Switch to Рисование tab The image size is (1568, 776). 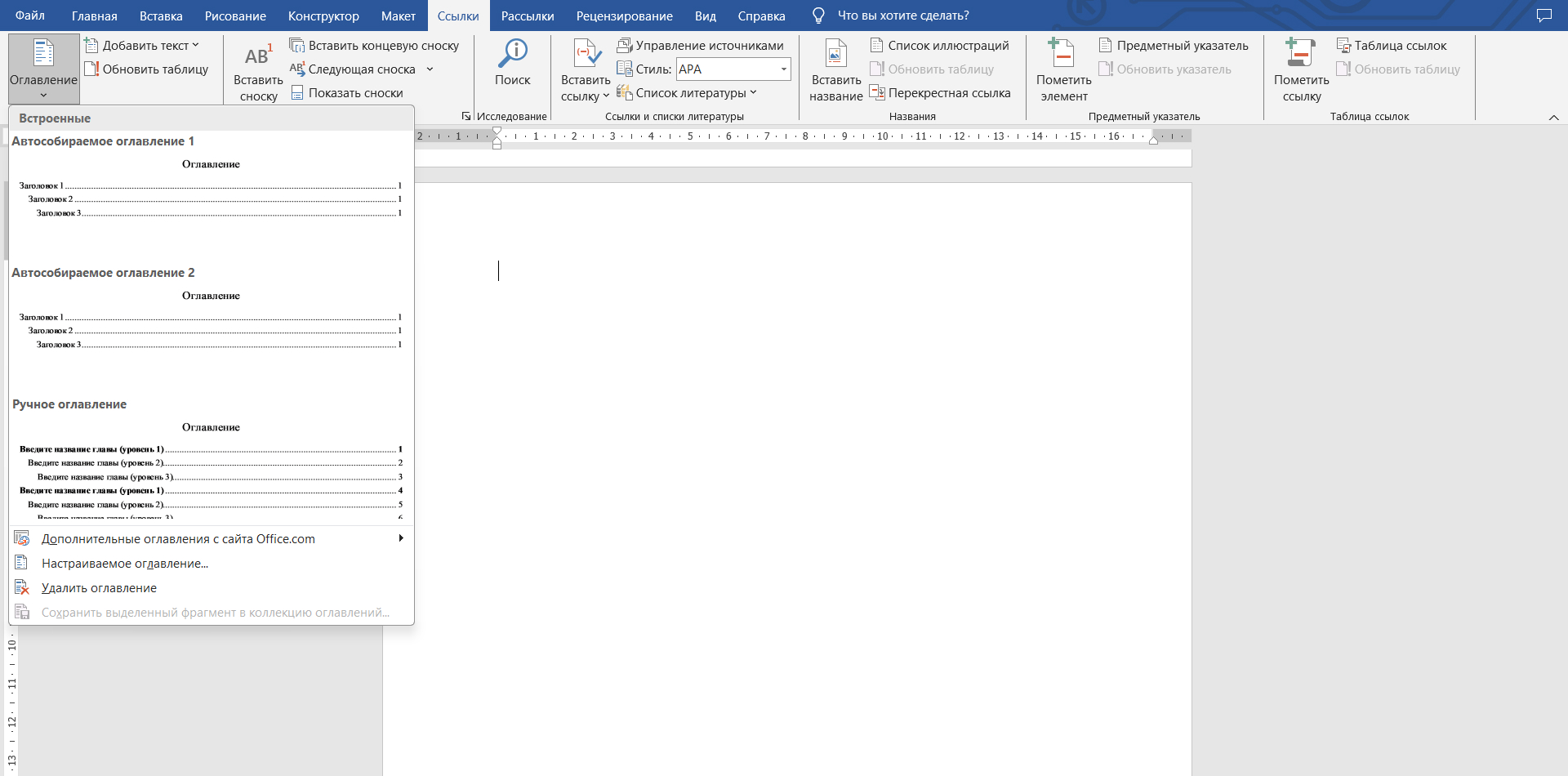[x=235, y=16]
